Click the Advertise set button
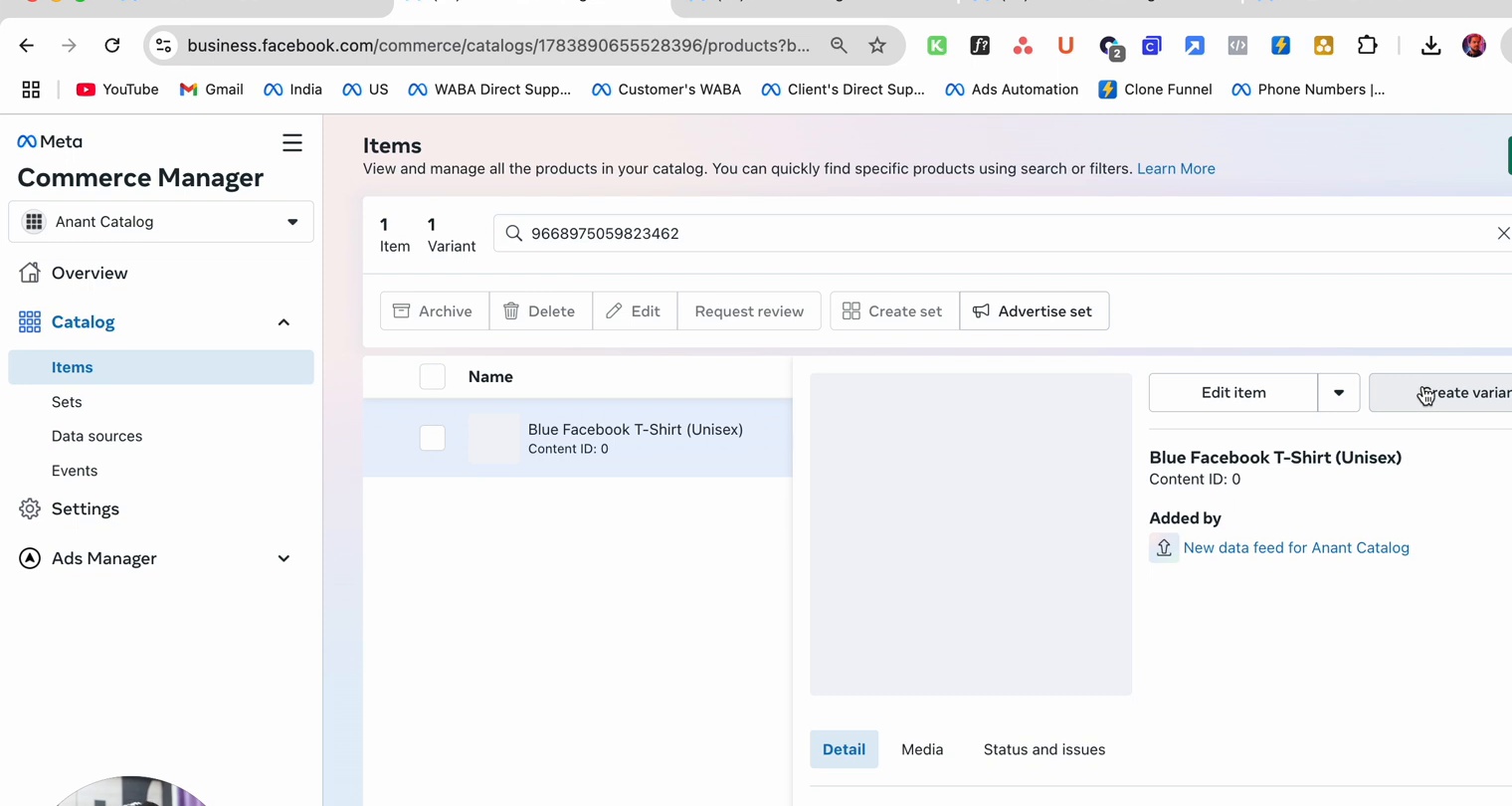 tap(1035, 311)
